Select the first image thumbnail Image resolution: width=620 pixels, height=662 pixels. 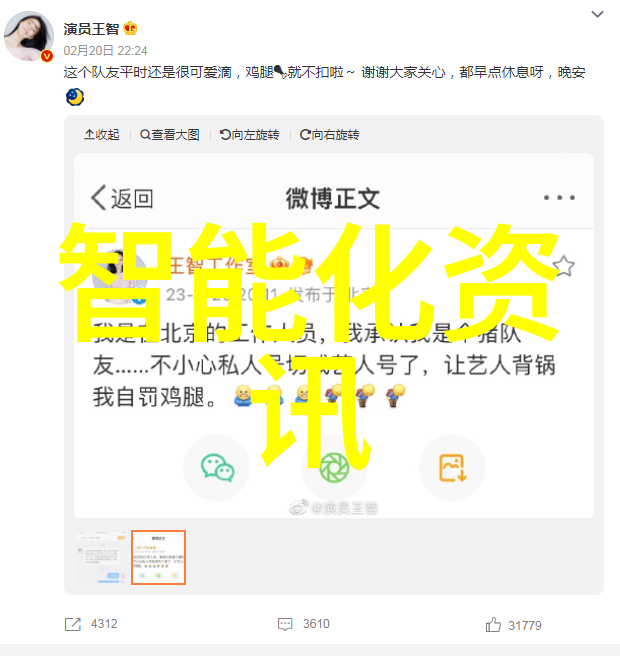pos(101,557)
